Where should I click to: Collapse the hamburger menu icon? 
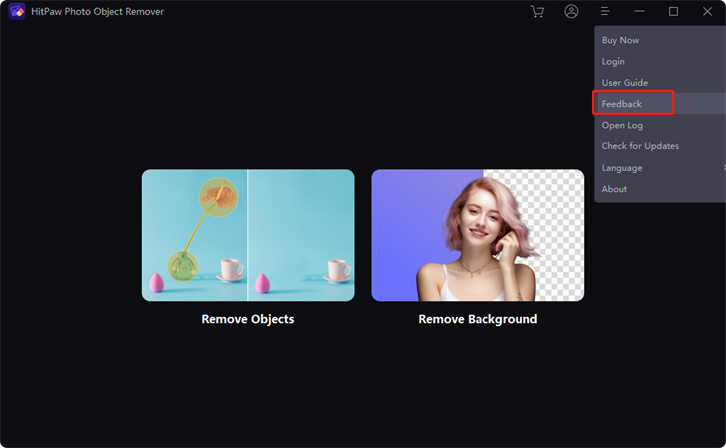point(605,12)
